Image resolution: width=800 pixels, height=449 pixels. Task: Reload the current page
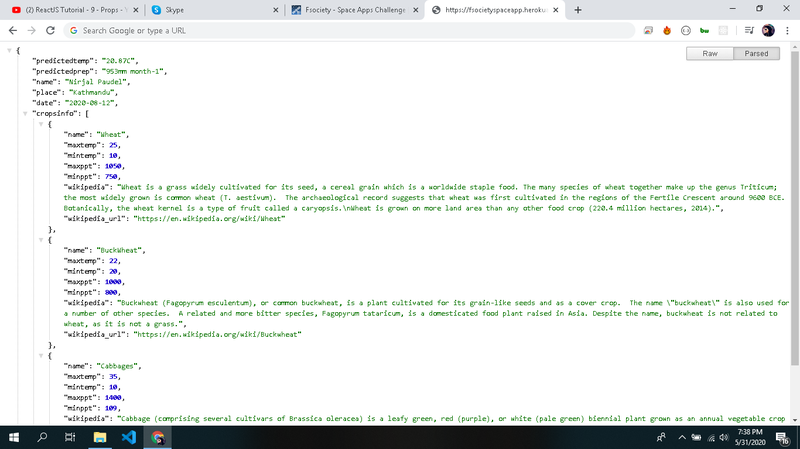(50, 31)
